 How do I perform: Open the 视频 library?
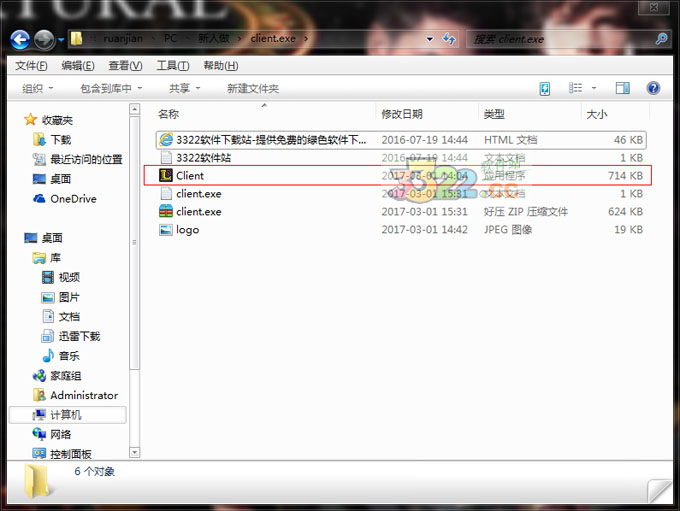coord(61,277)
